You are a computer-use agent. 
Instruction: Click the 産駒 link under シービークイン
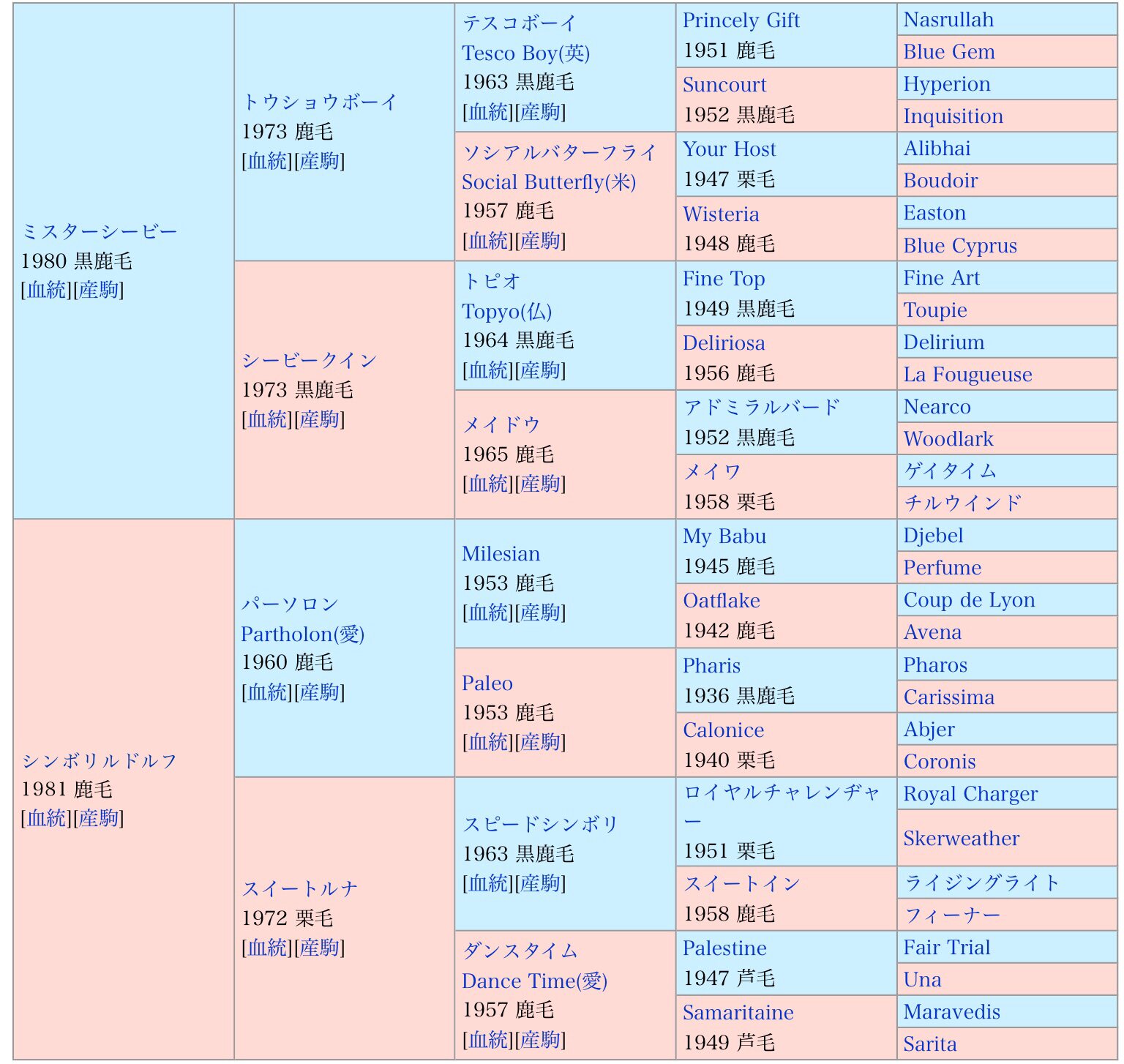click(x=320, y=419)
